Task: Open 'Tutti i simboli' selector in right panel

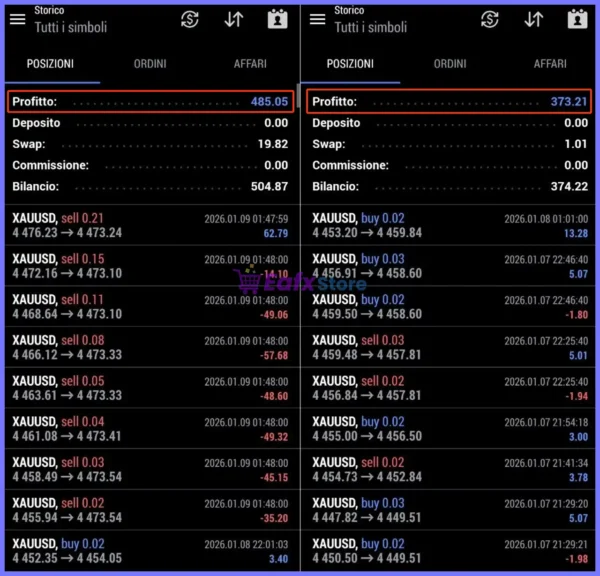Action: click(371, 27)
